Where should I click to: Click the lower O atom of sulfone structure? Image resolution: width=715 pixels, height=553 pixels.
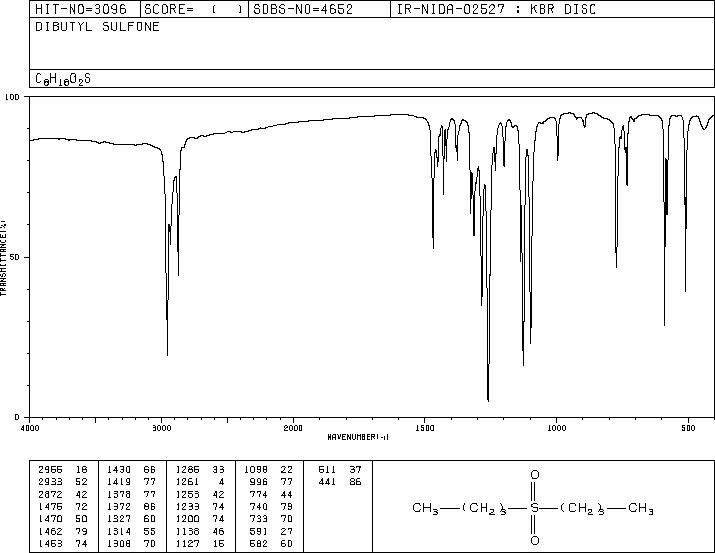(x=534, y=541)
